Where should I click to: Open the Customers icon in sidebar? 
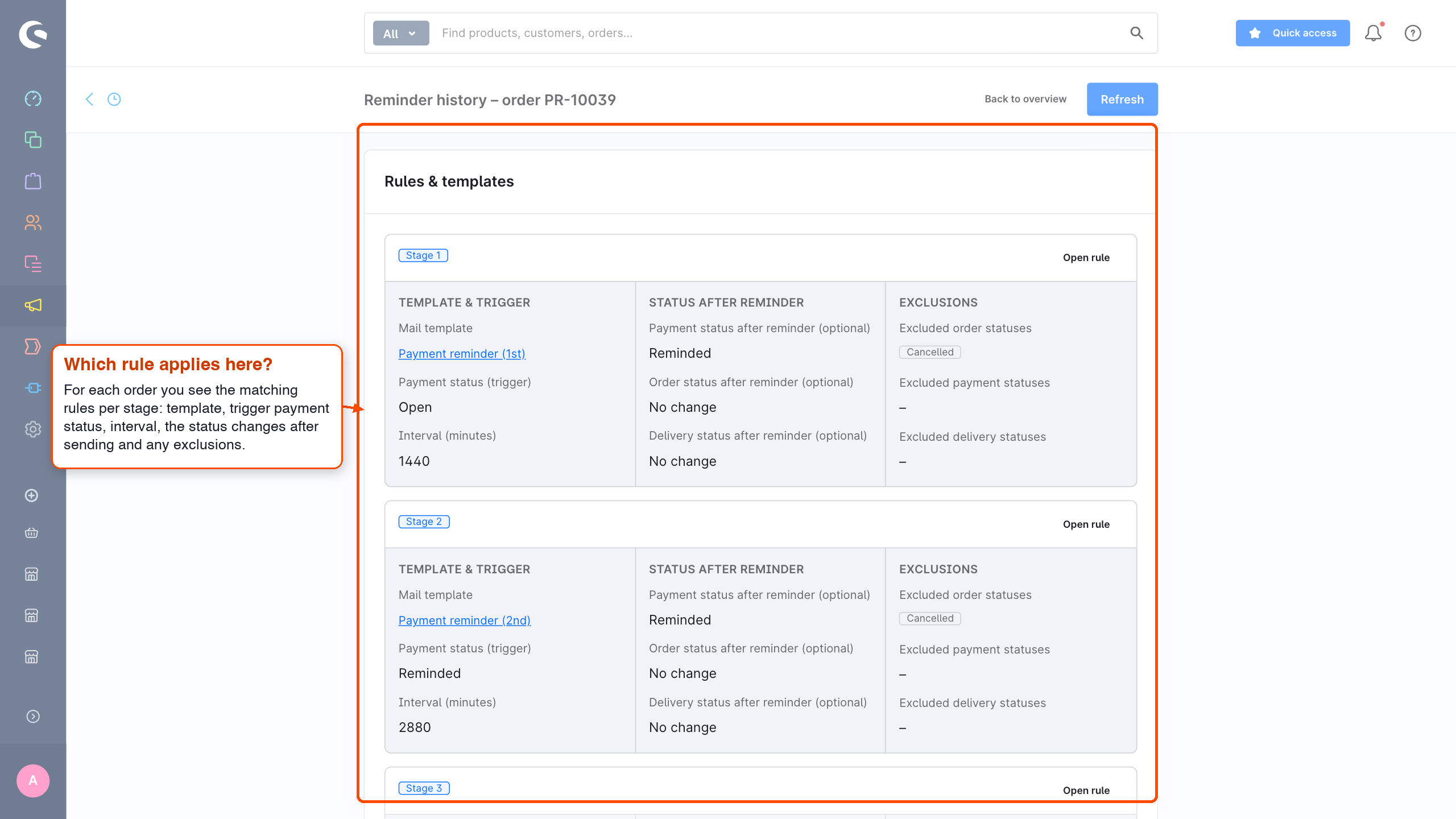coord(33,222)
